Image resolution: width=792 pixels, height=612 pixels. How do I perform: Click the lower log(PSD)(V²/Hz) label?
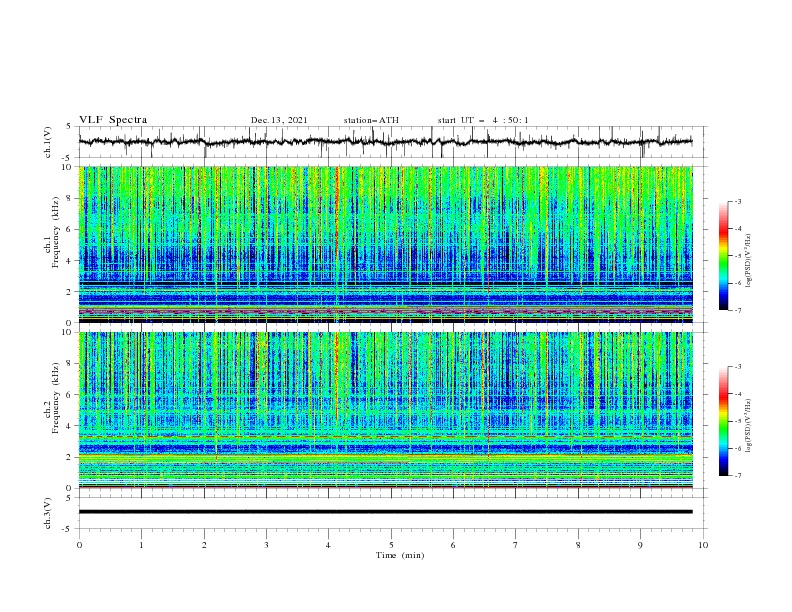(749, 425)
